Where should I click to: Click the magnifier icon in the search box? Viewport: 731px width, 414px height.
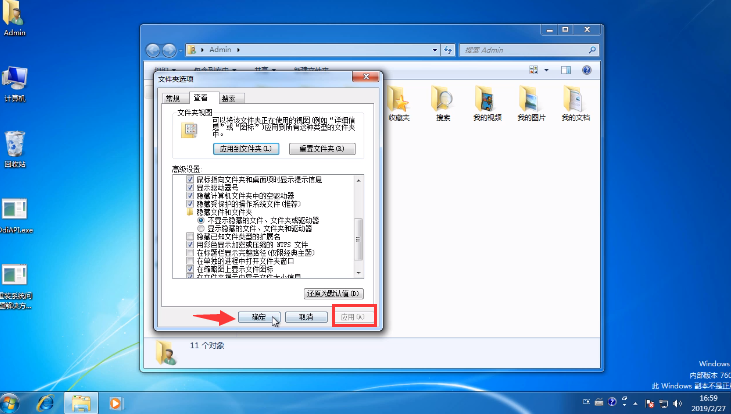pos(592,50)
